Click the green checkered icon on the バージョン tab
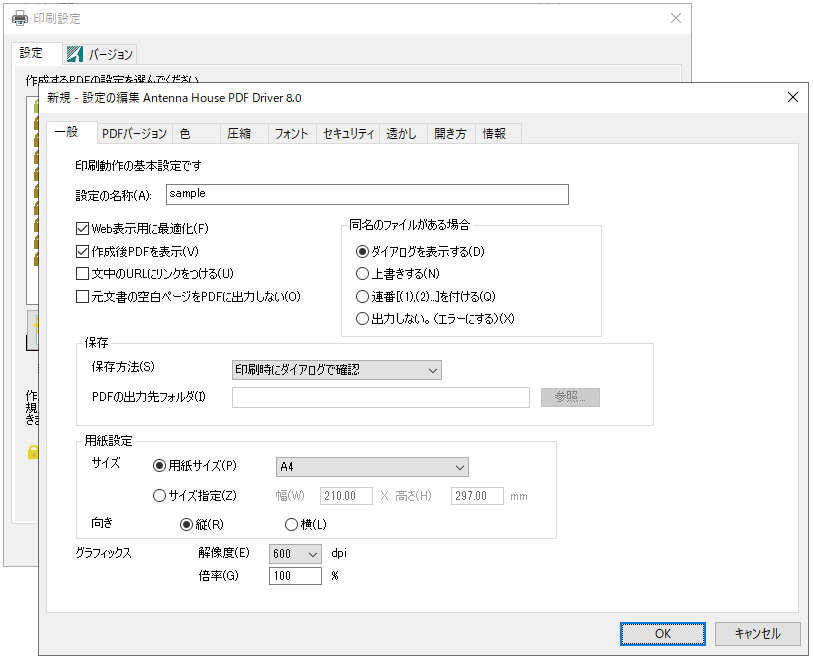Screen dimensions: 813x658 pos(73,53)
